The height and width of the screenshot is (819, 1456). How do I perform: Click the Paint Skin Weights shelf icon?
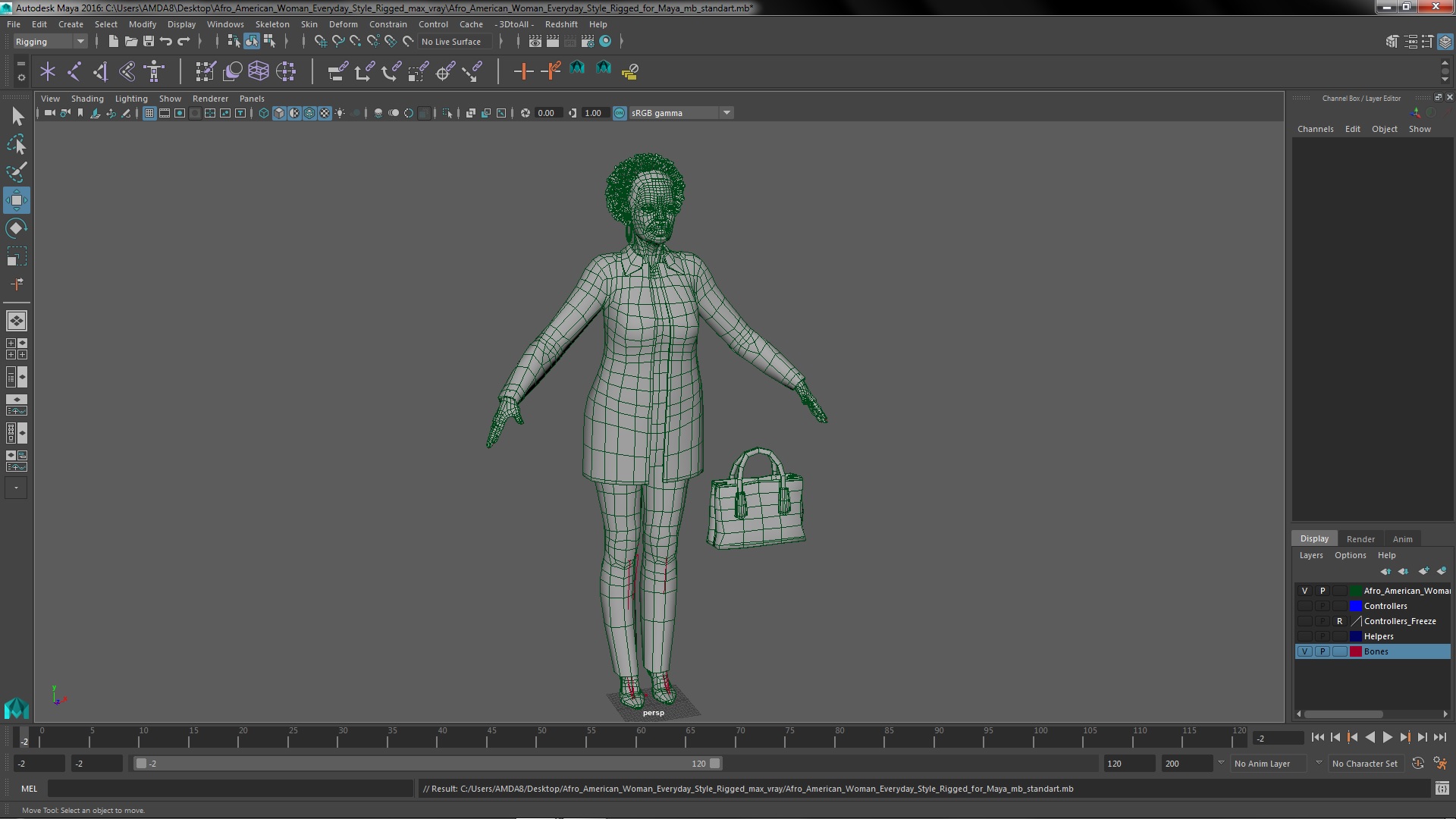[x=205, y=71]
